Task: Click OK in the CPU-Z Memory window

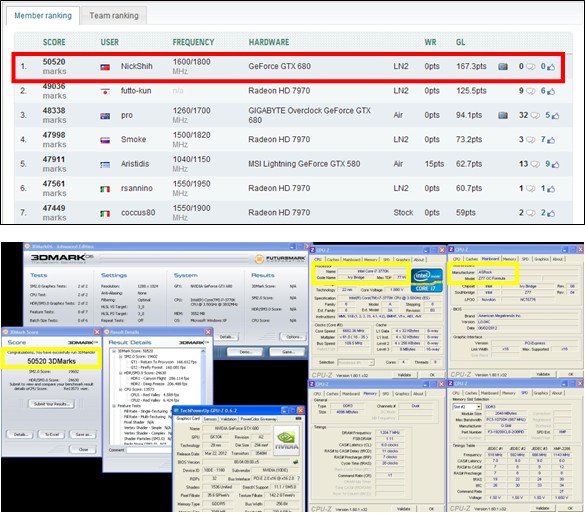Action: (432, 509)
